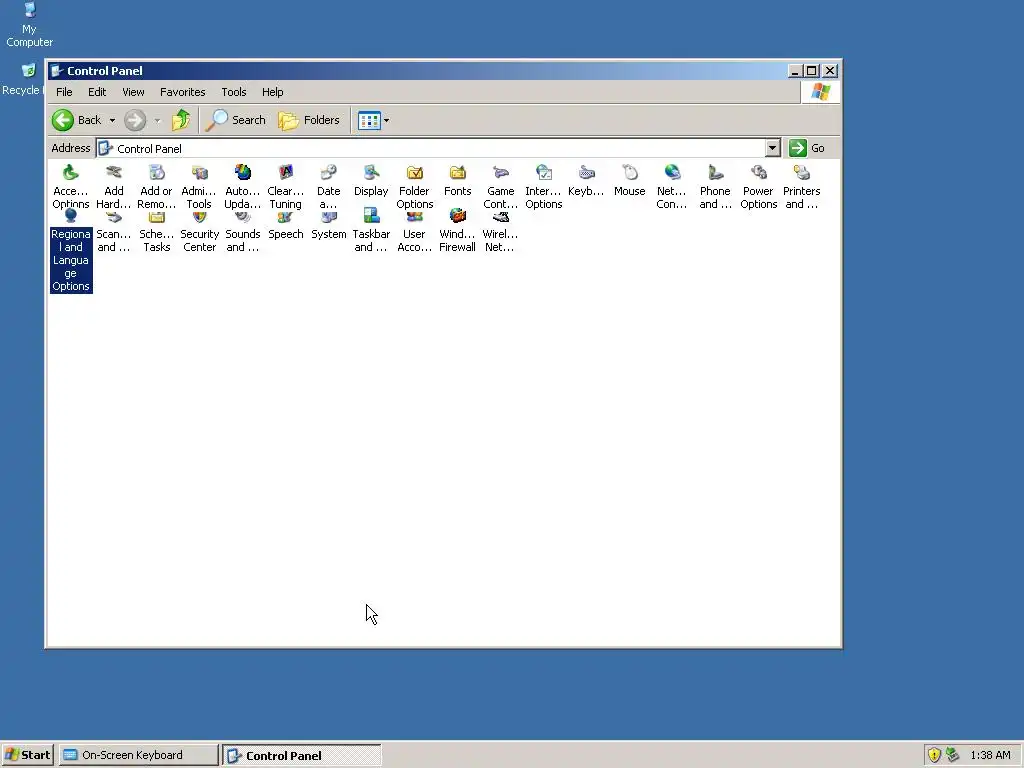Click the Go button

click(807, 148)
